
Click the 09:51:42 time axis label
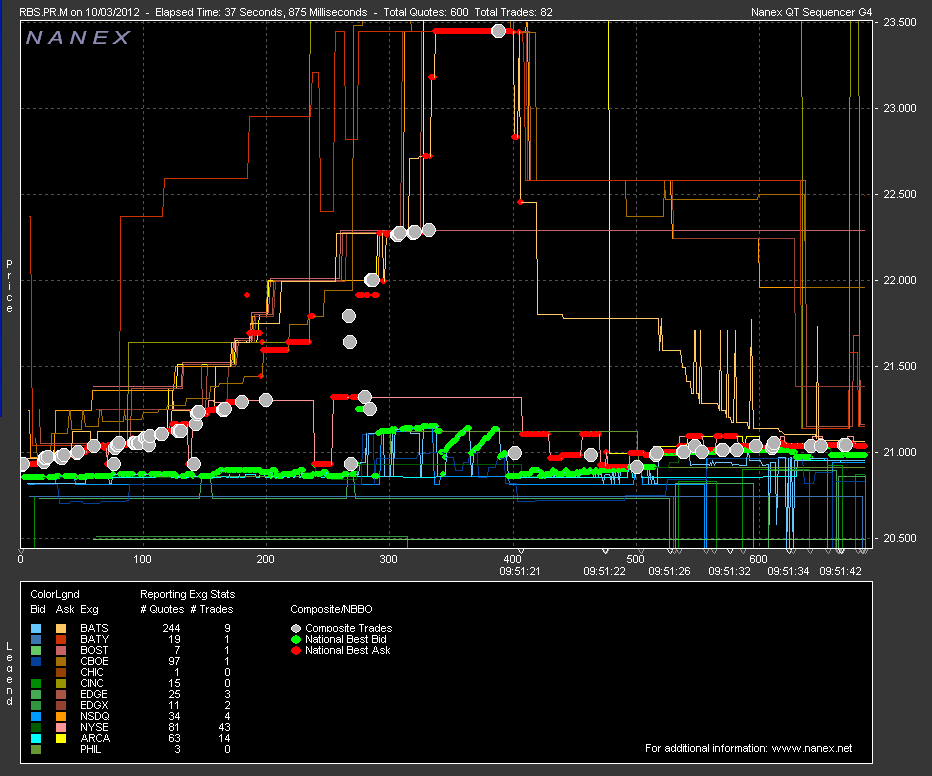[x=841, y=571]
